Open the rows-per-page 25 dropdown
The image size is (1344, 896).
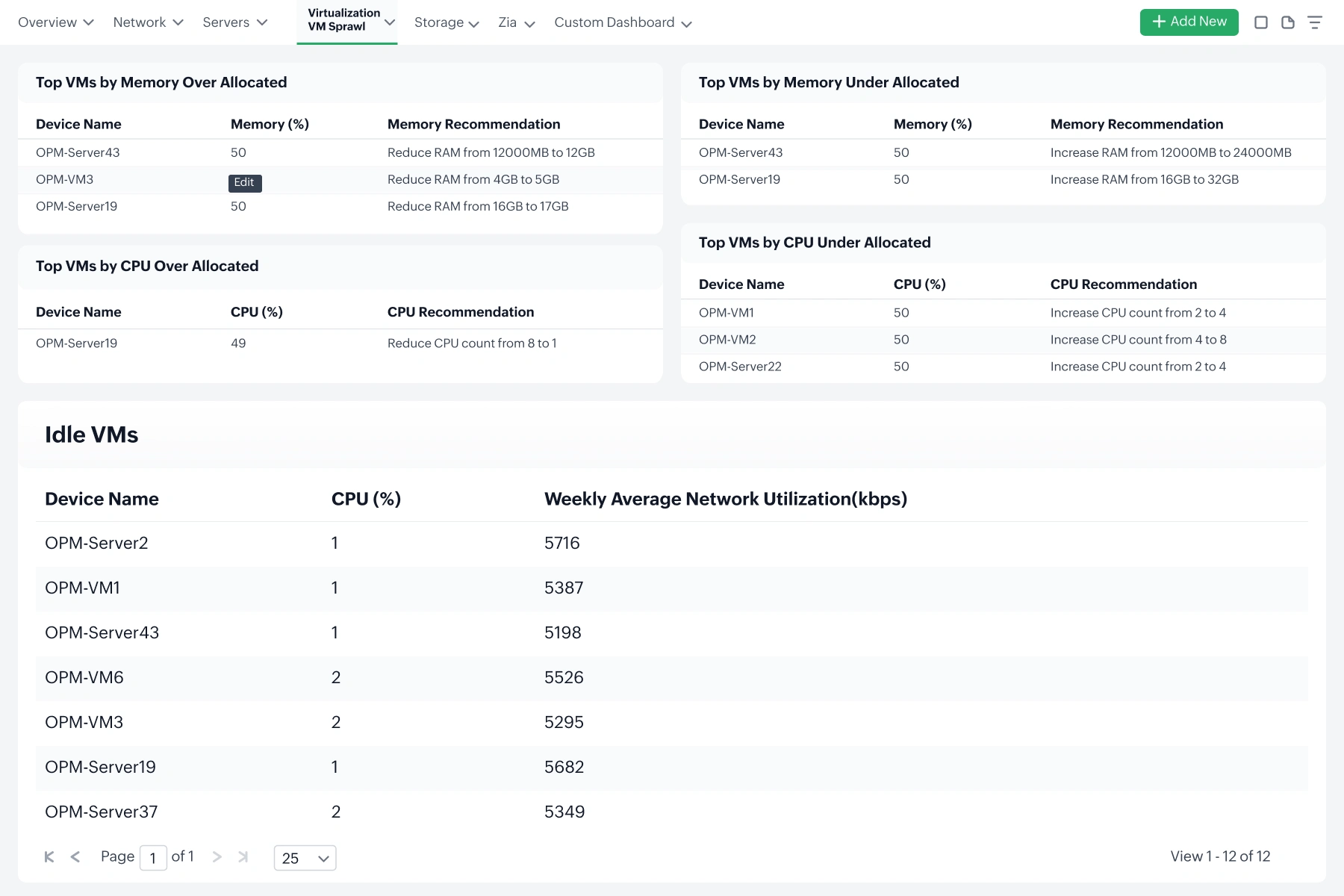coord(305,858)
